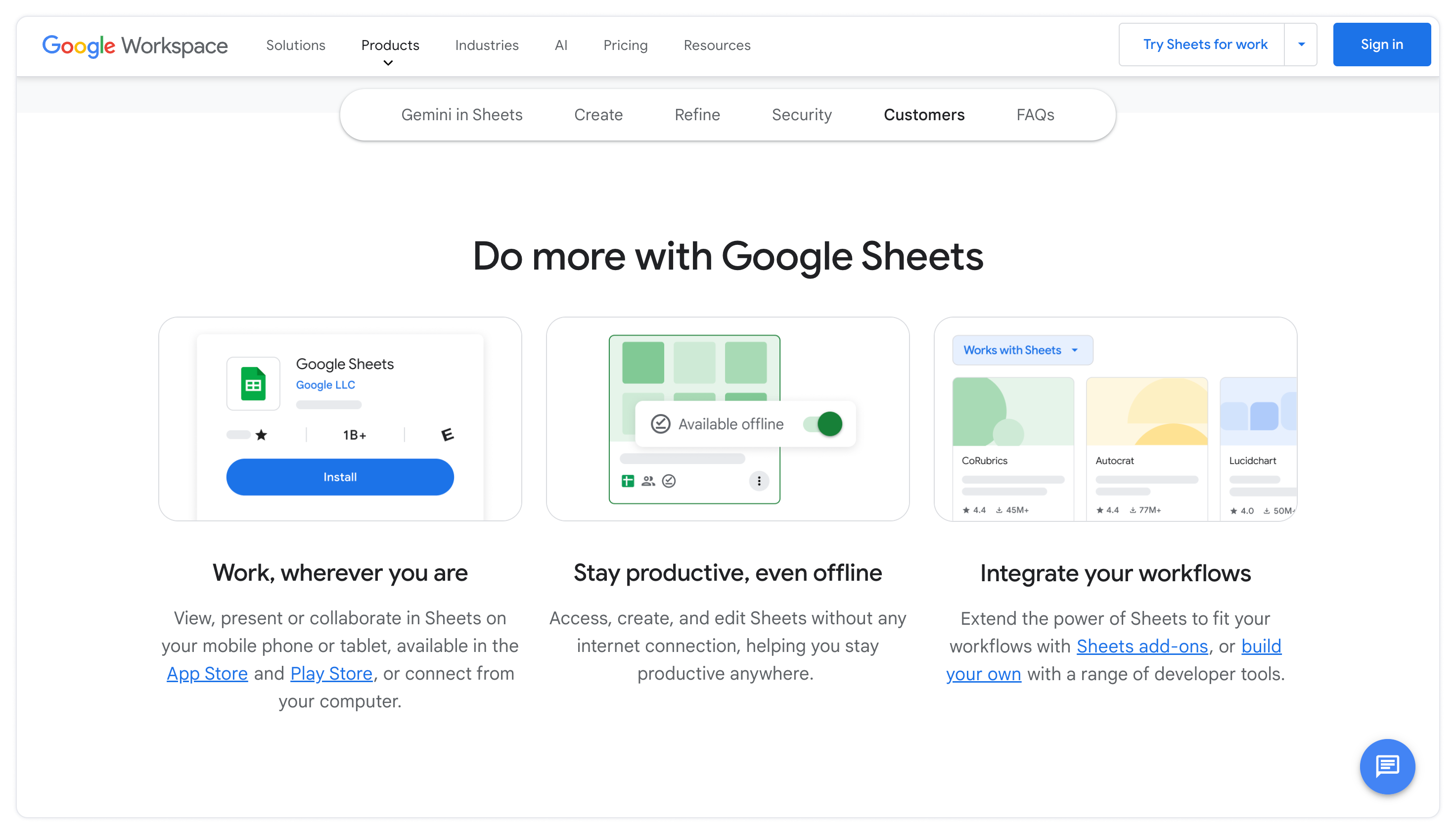The image size is (1456, 834).
Task: Select the FAQs tab
Action: (x=1035, y=115)
